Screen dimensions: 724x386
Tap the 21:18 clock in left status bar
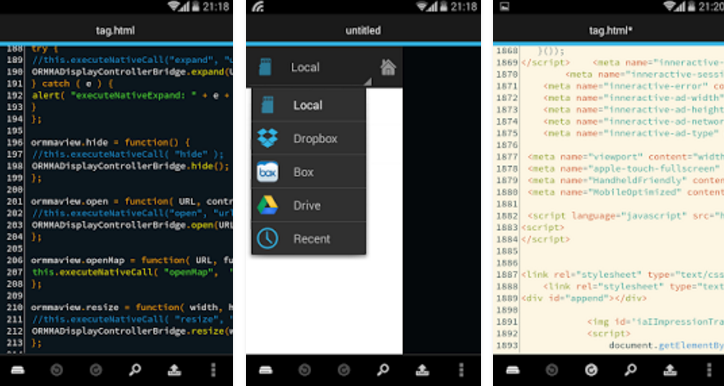[x=217, y=6]
